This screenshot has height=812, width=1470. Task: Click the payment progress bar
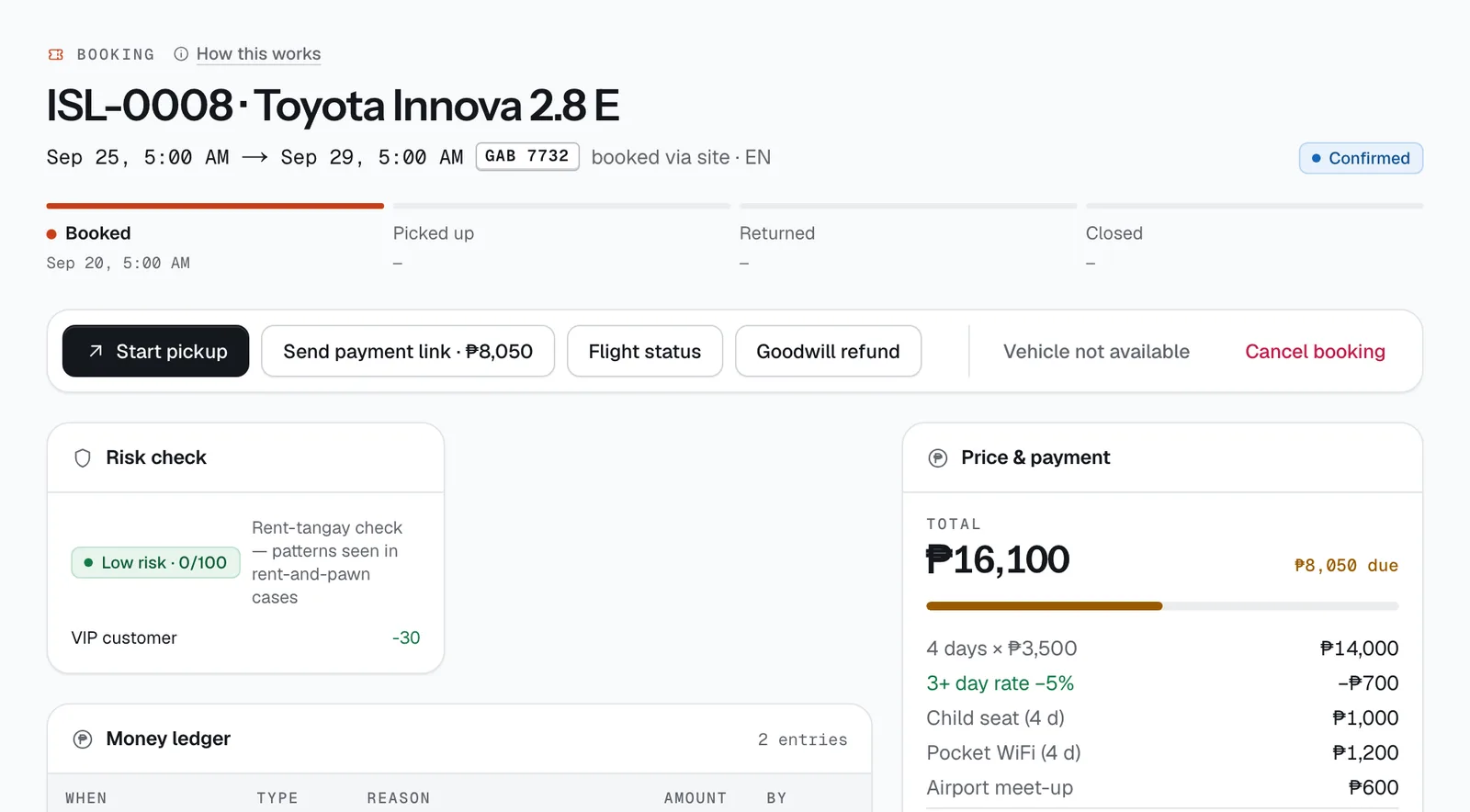[1162, 606]
